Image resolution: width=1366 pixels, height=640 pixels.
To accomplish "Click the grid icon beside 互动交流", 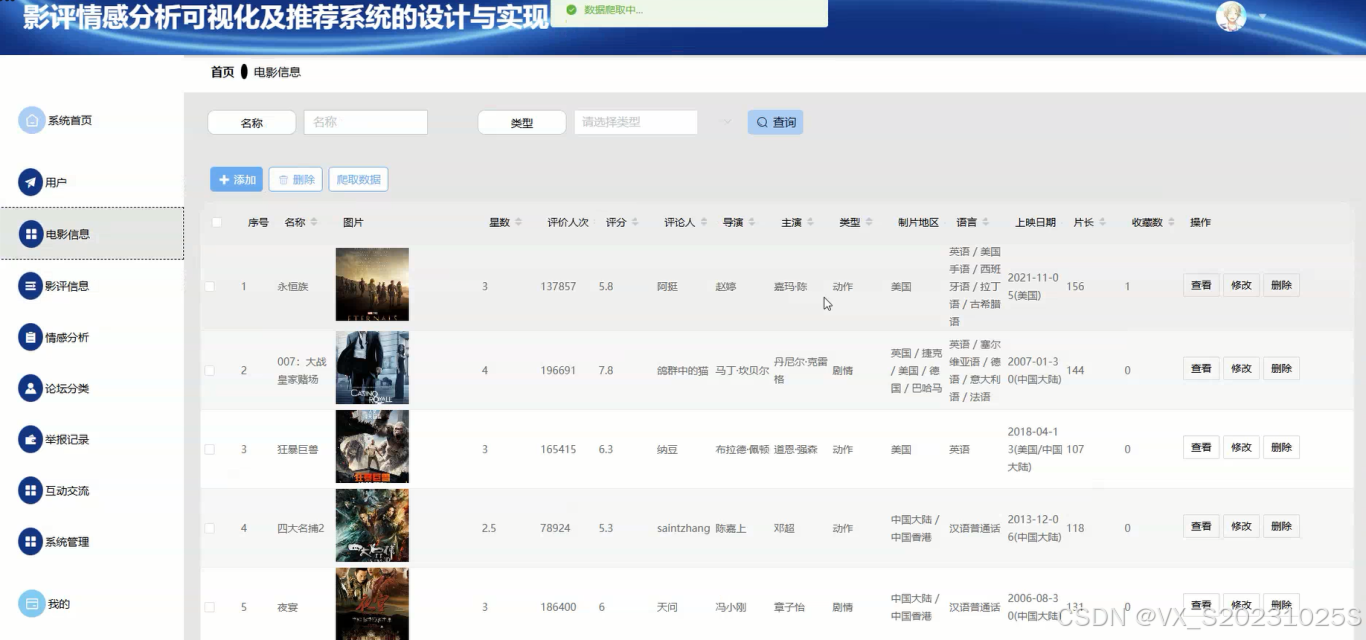I will tap(31, 490).
